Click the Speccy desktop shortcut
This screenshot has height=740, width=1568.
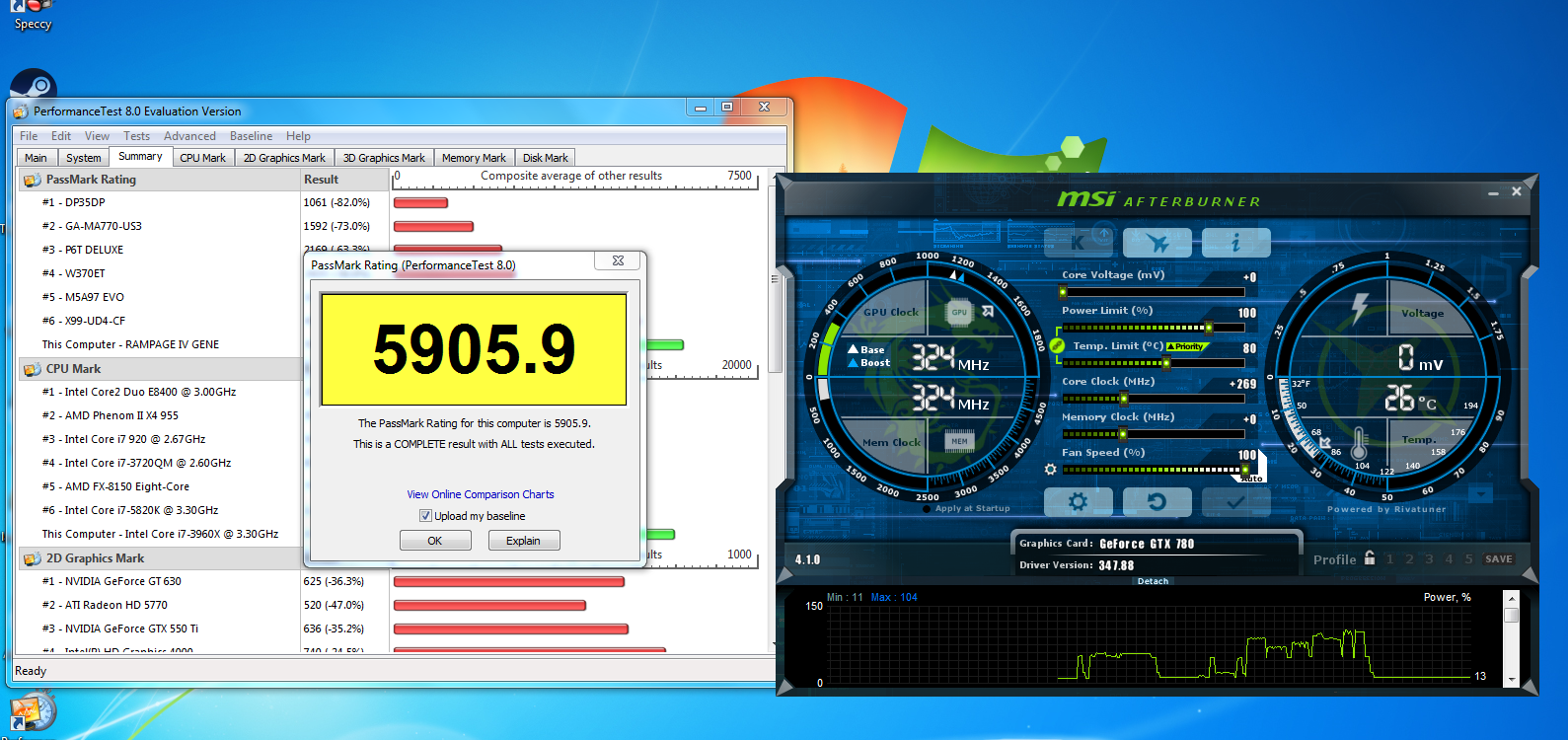point(33,15)
